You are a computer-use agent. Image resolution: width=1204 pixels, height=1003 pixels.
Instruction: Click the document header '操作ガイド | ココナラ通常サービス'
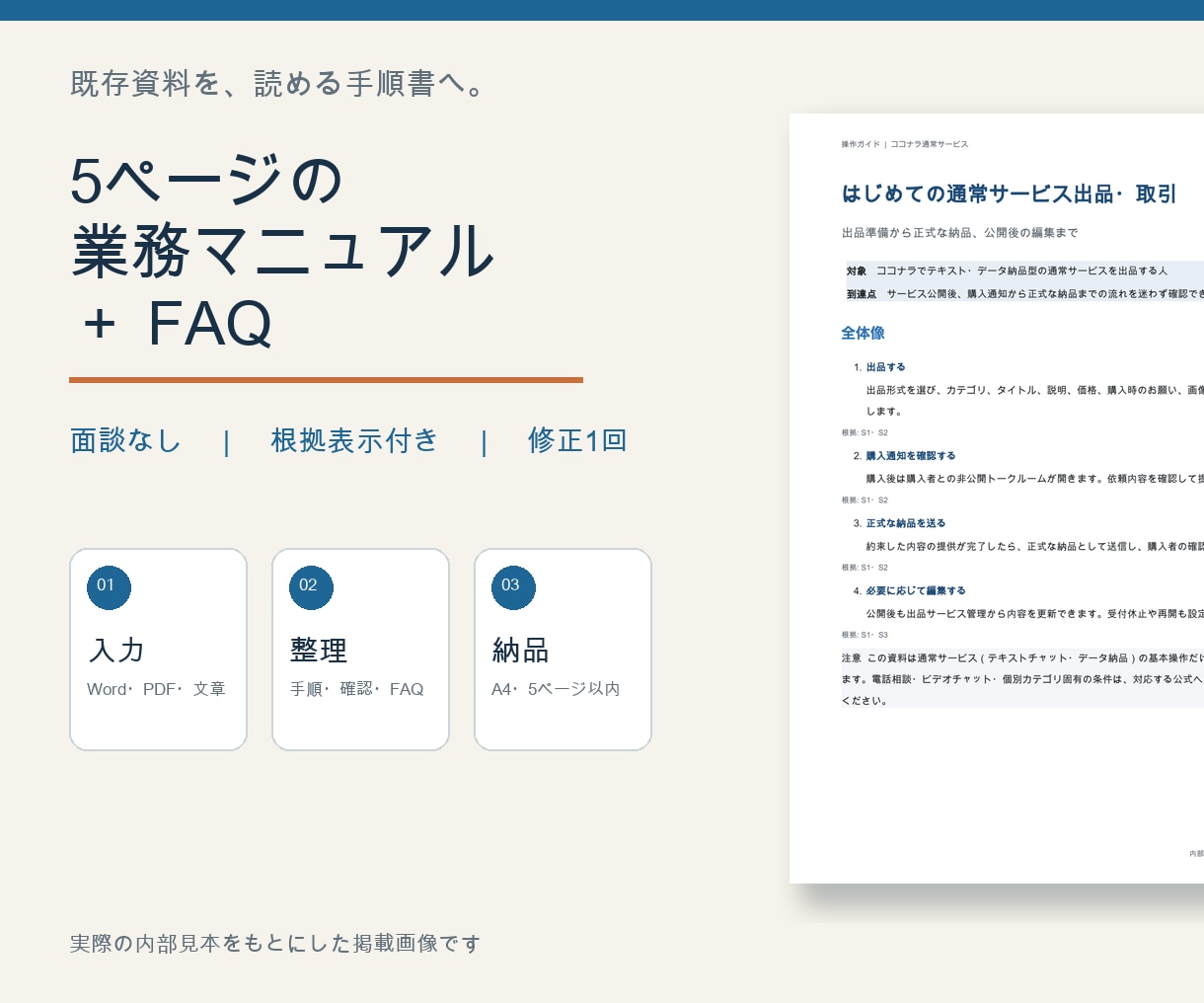point(905,144)
